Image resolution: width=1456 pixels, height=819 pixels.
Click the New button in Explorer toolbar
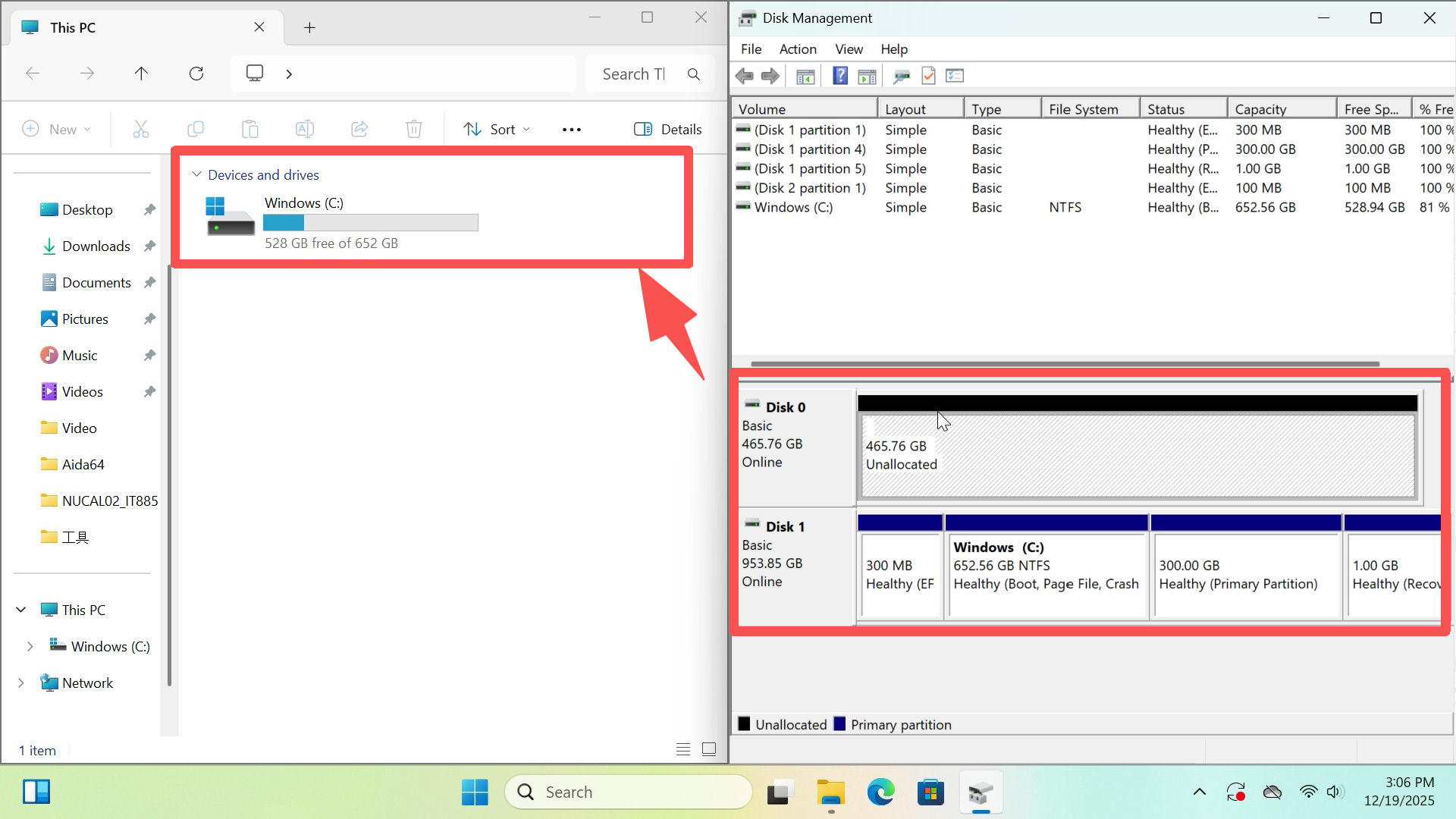click(x=56, y=129)
